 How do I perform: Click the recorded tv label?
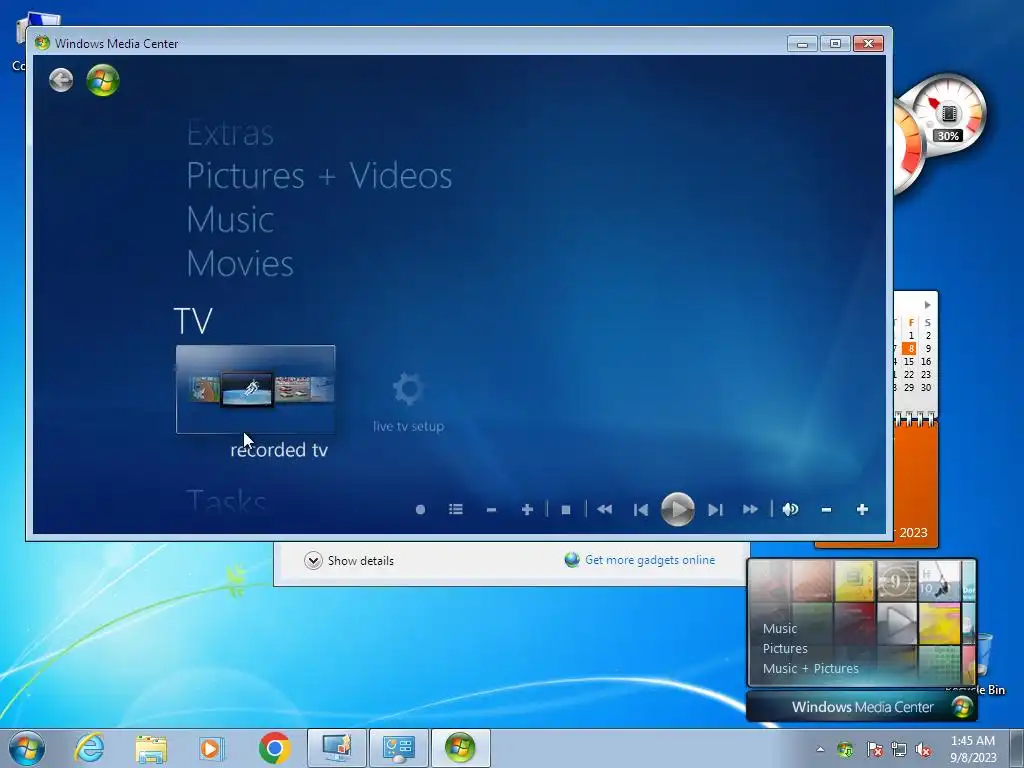(x=279, y=450)
